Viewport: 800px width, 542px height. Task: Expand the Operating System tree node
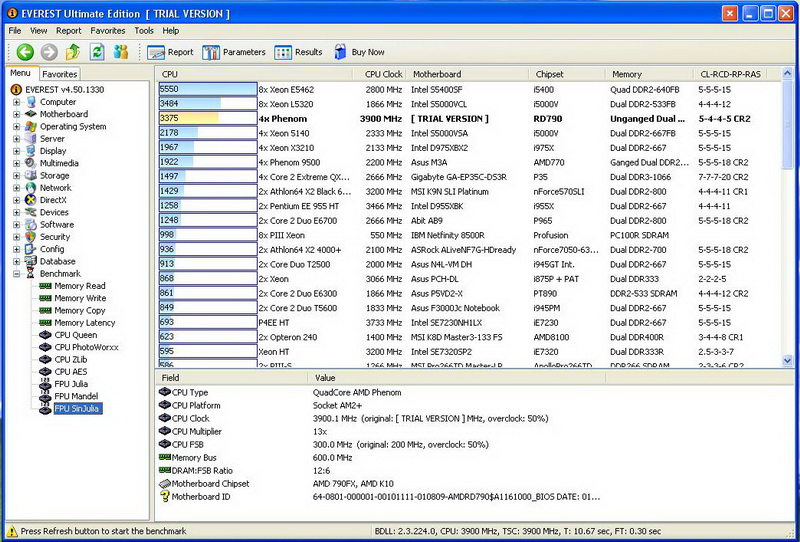pos(16,127)
